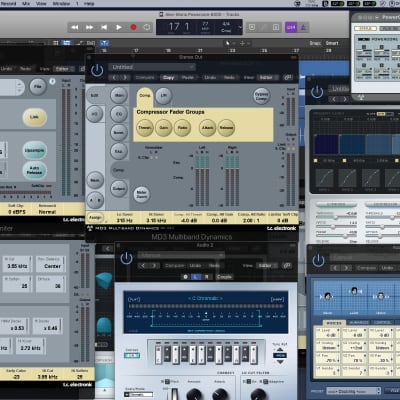Toggle the purple count-in button
Viewport: 400px width, 400px height.
tap(291, 27)
